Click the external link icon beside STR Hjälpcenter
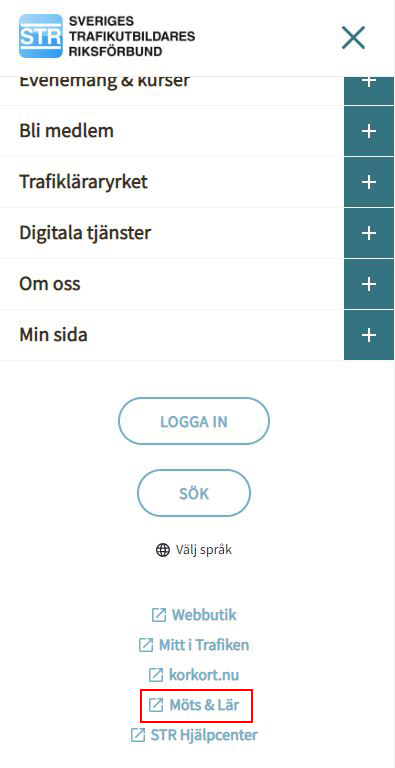This screenshot has height=768, width=395. (x=138, y=735)
